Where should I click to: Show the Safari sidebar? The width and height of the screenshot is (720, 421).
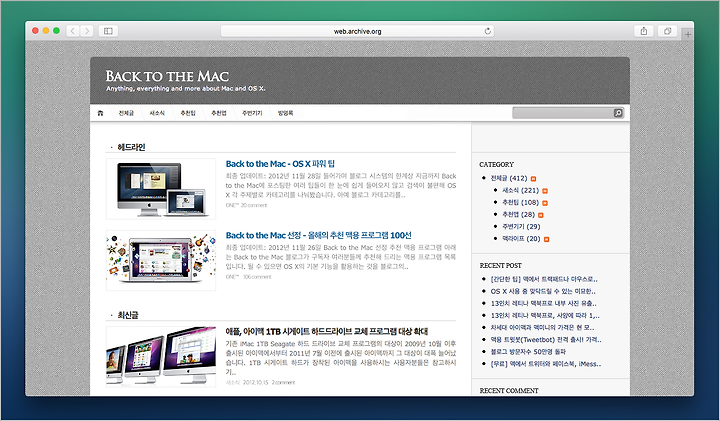point(108,31)
